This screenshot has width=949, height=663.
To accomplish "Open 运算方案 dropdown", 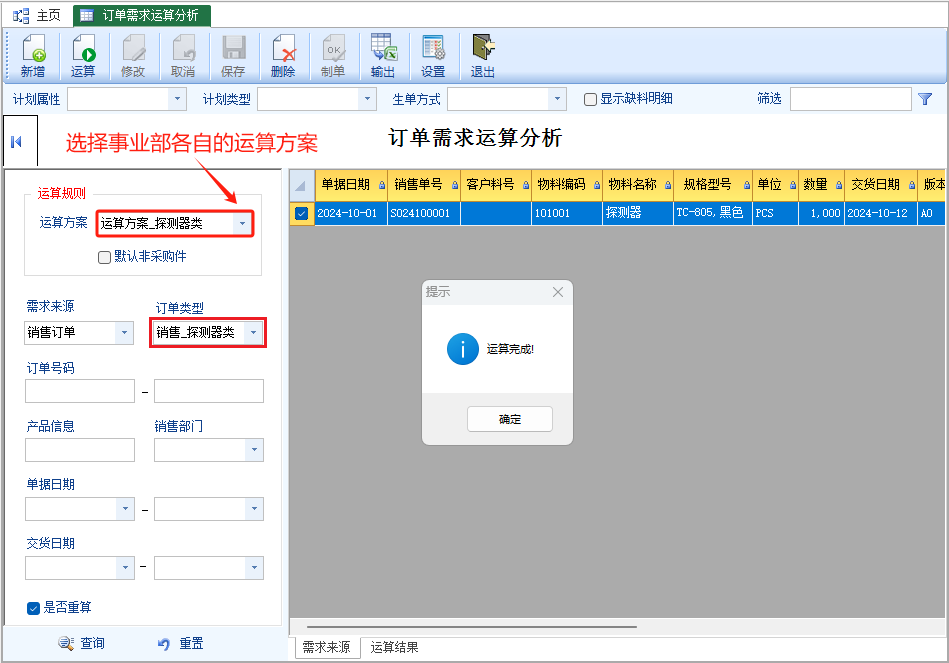I will pyautogui.click(x=242, y=223).
